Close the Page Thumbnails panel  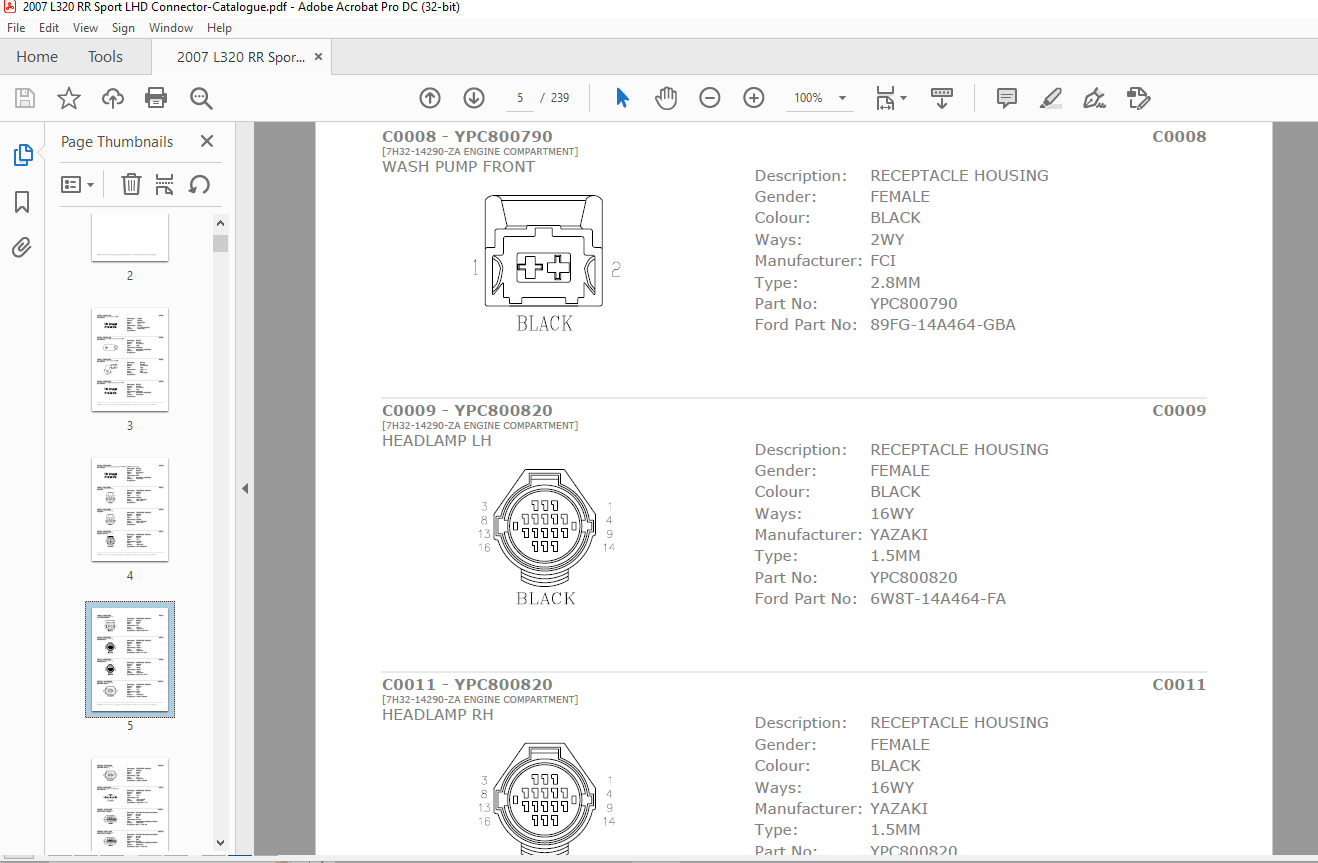[207, 142]
